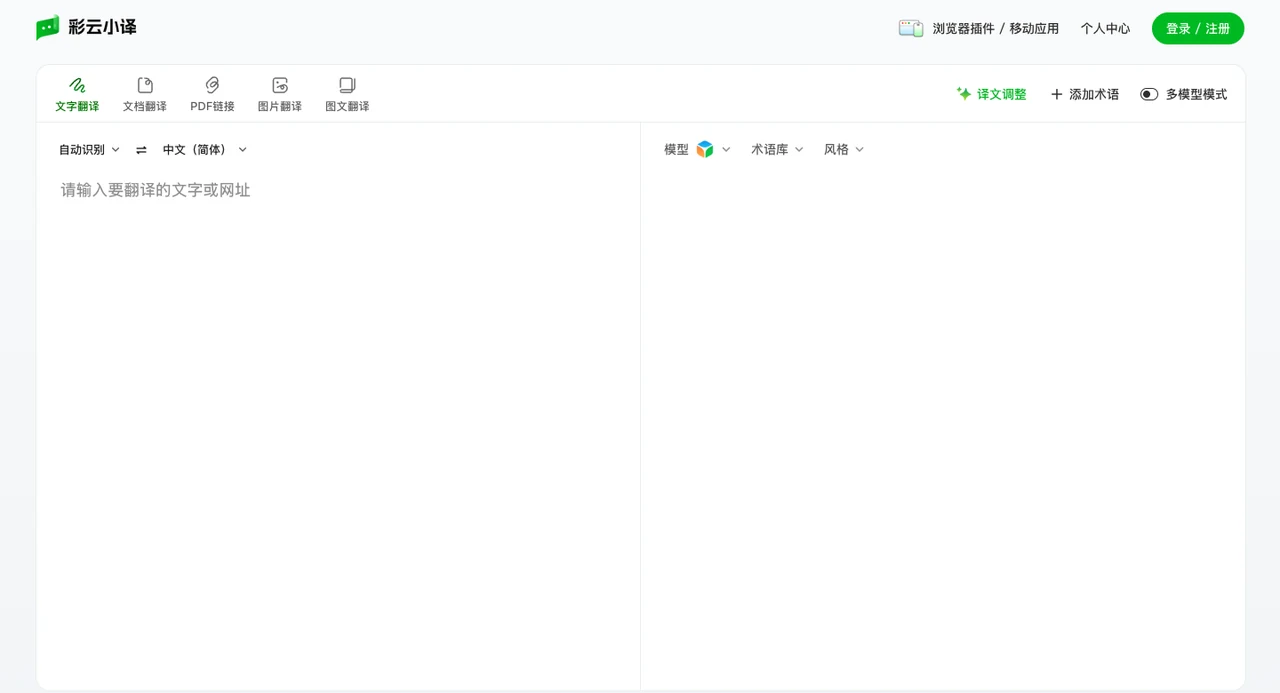The height and width of the screenshot is (693, 1280).
Task: Click the 彩云小译 green logo icon
Action: pyautogui.click(x=48, y=27)
